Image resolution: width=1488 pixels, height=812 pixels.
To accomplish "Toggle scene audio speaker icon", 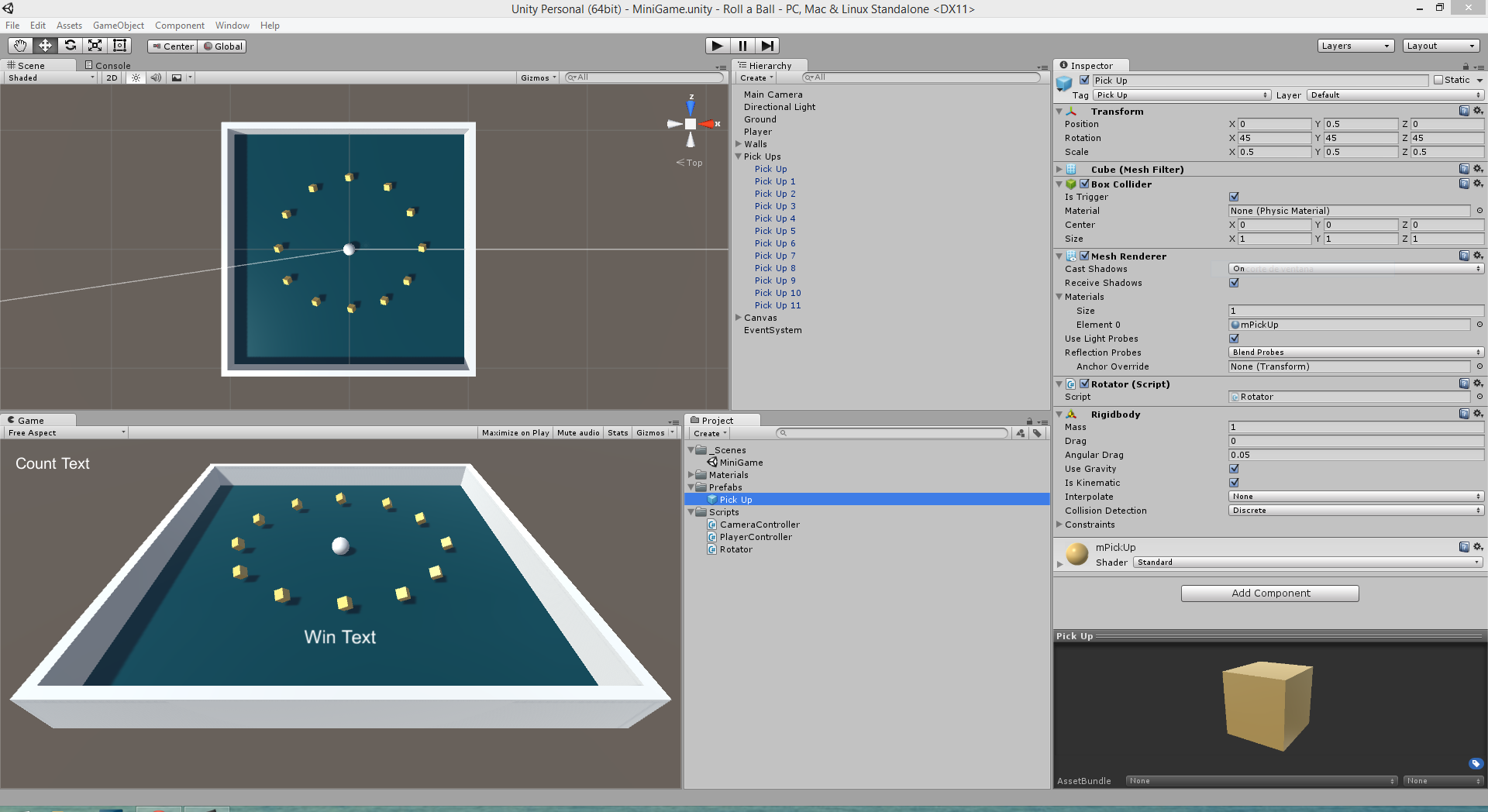I will (x=156, y=77).
